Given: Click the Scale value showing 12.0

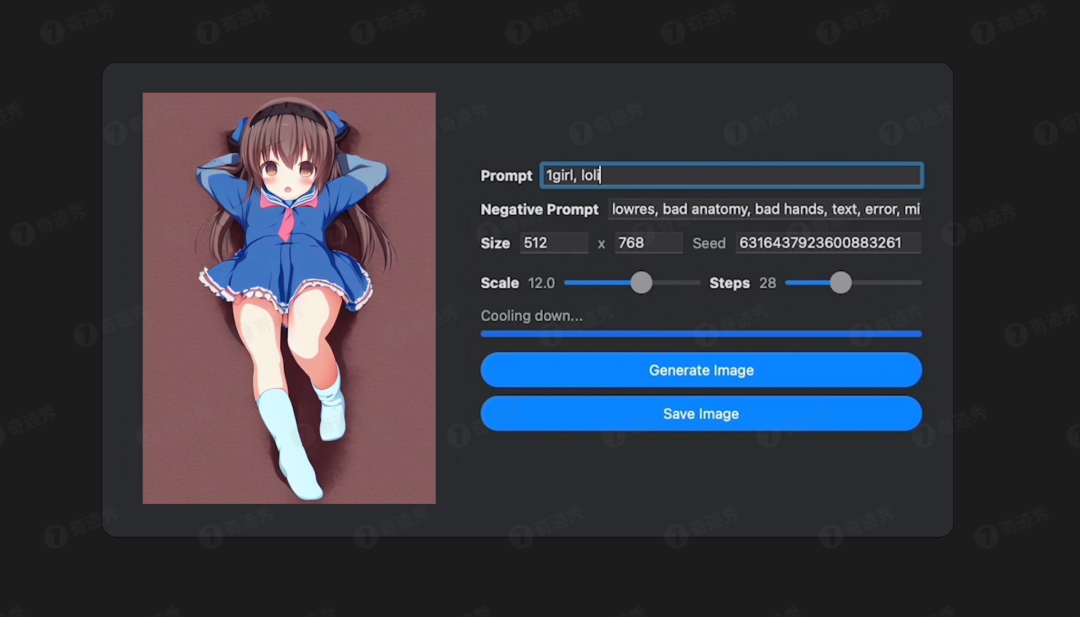Looking at the screenshot, I should point(542,283).
